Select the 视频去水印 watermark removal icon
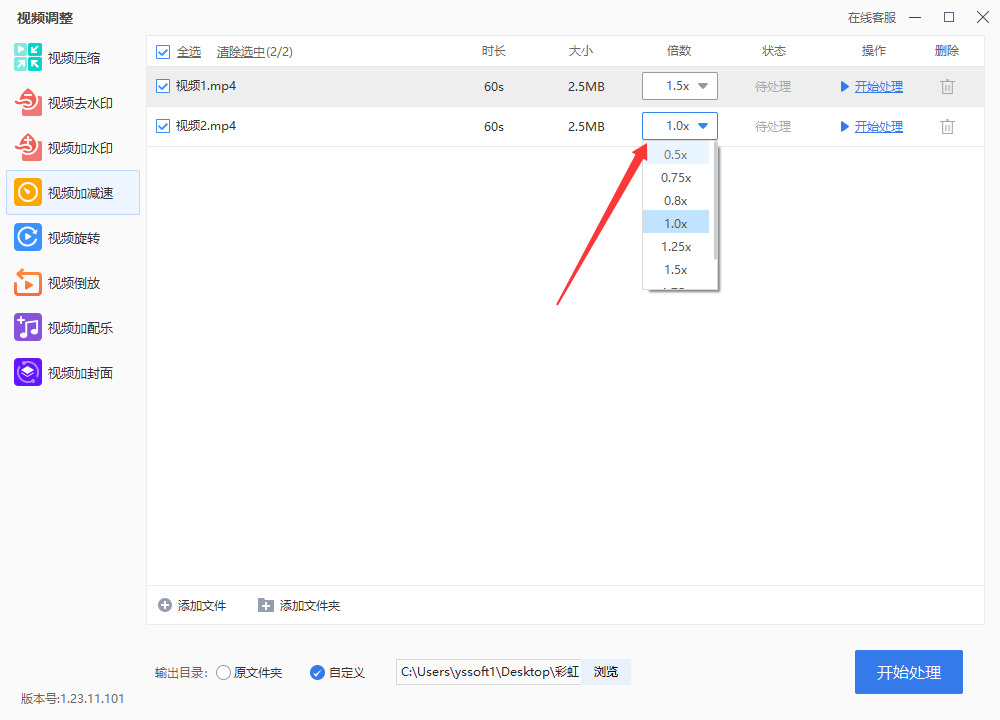 pyautogui.click(x=27, y=103)
